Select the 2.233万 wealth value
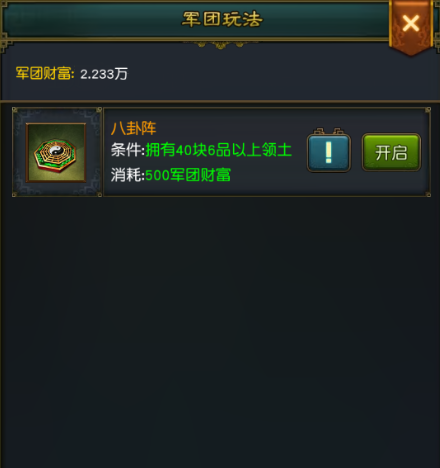440x468 pixels. coord(104,74)
